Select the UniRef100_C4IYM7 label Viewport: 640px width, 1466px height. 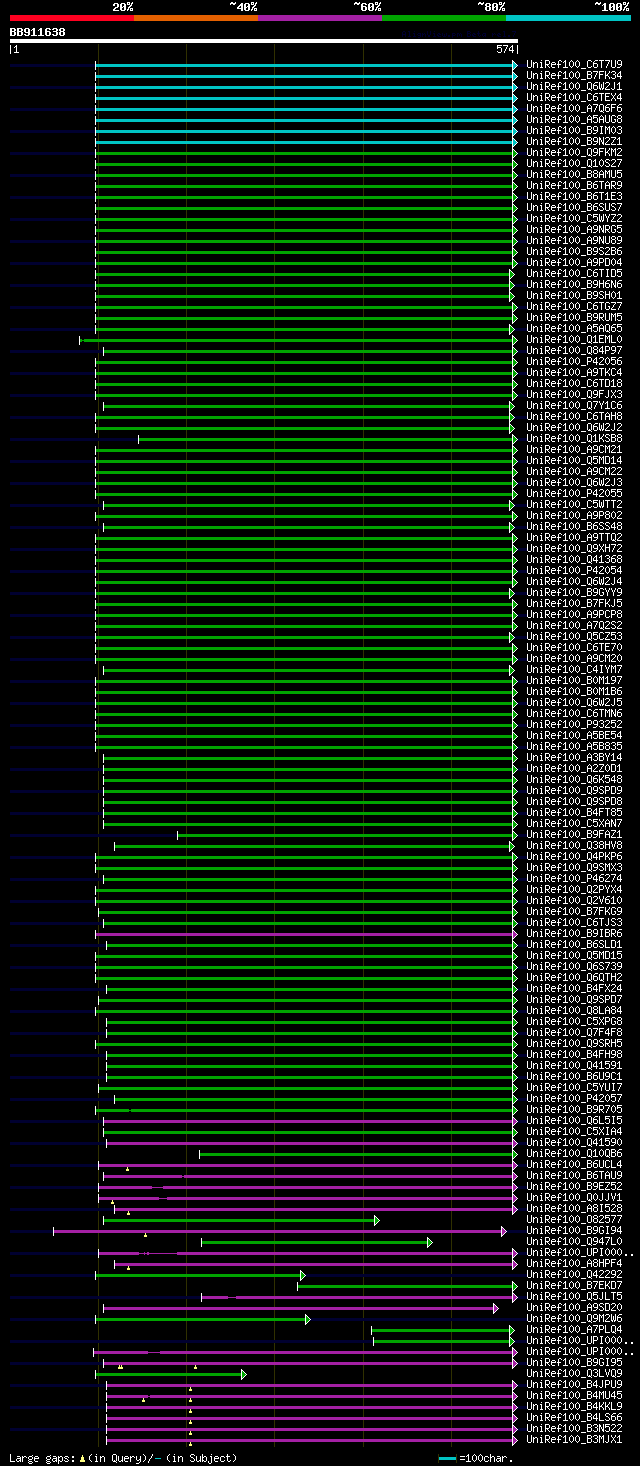pyautogui.click(x=574, y=669)
